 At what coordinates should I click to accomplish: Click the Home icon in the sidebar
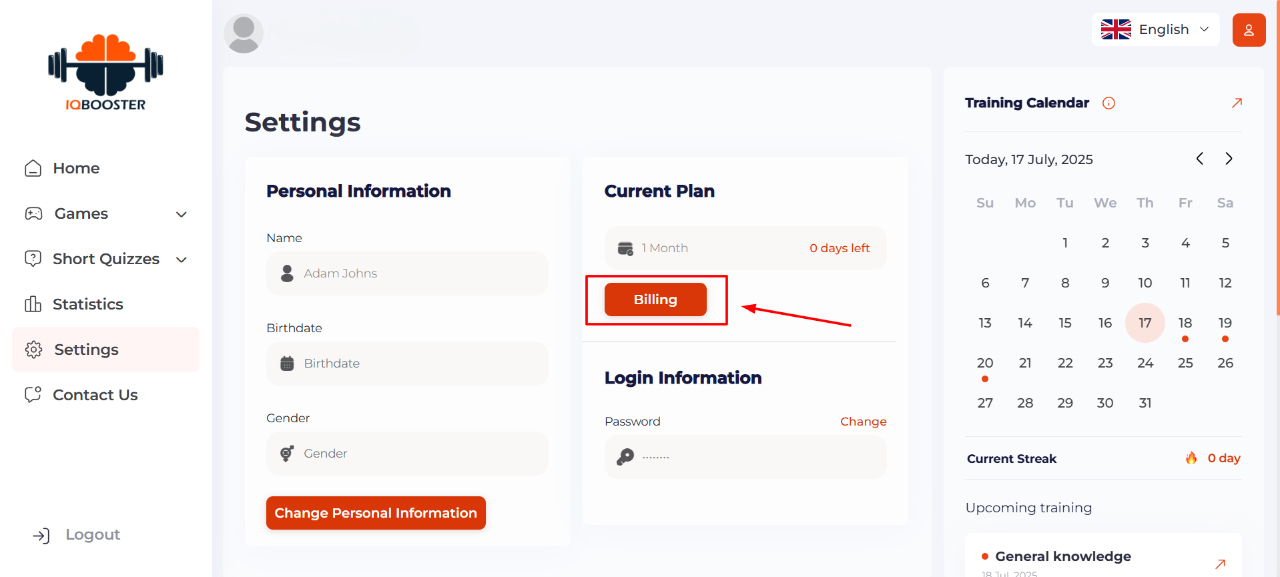pyautogui.click(x=33, y=168)
